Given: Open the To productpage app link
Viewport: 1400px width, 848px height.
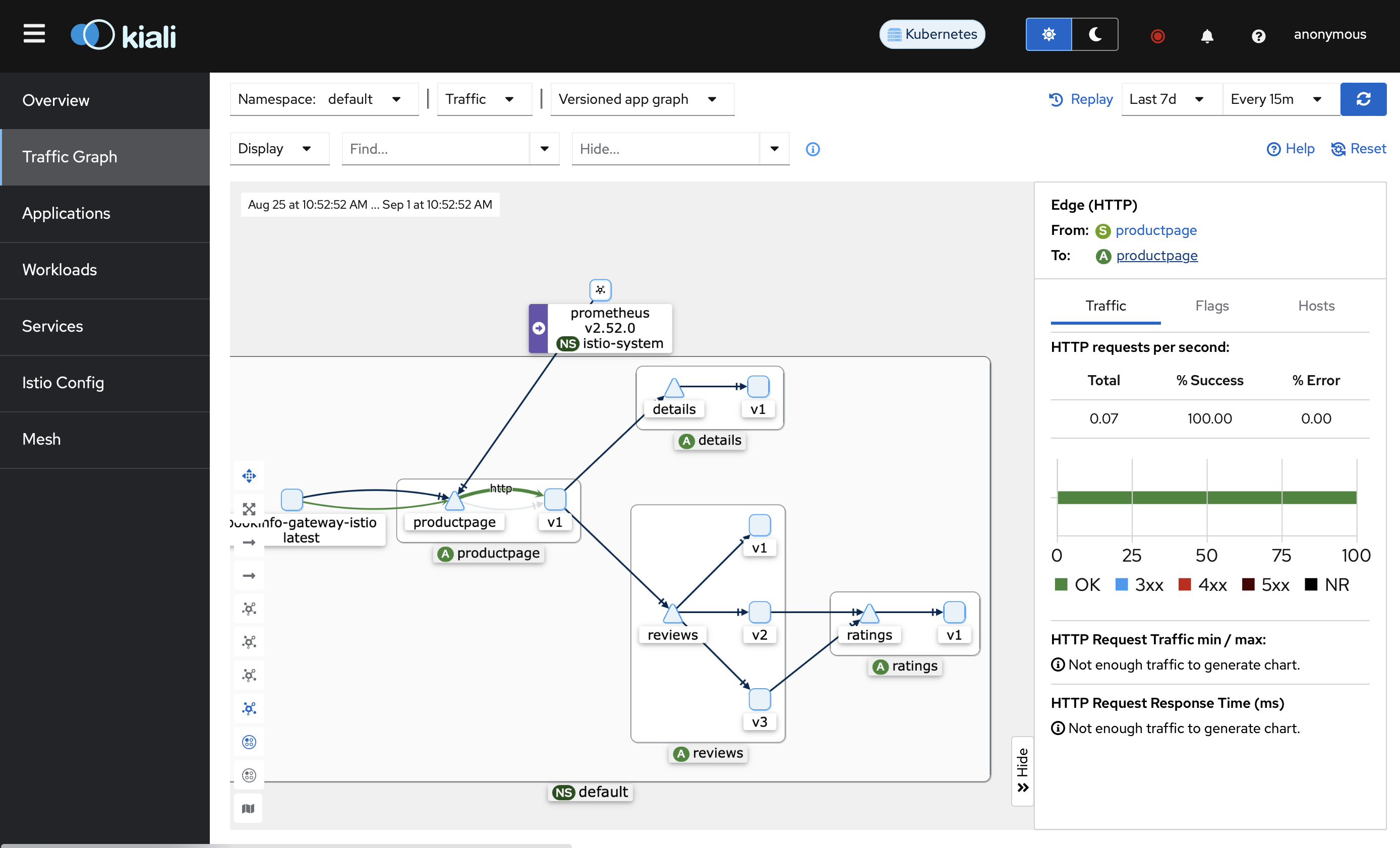Looking at the screenshot, I should click(x=1157, y=256).
